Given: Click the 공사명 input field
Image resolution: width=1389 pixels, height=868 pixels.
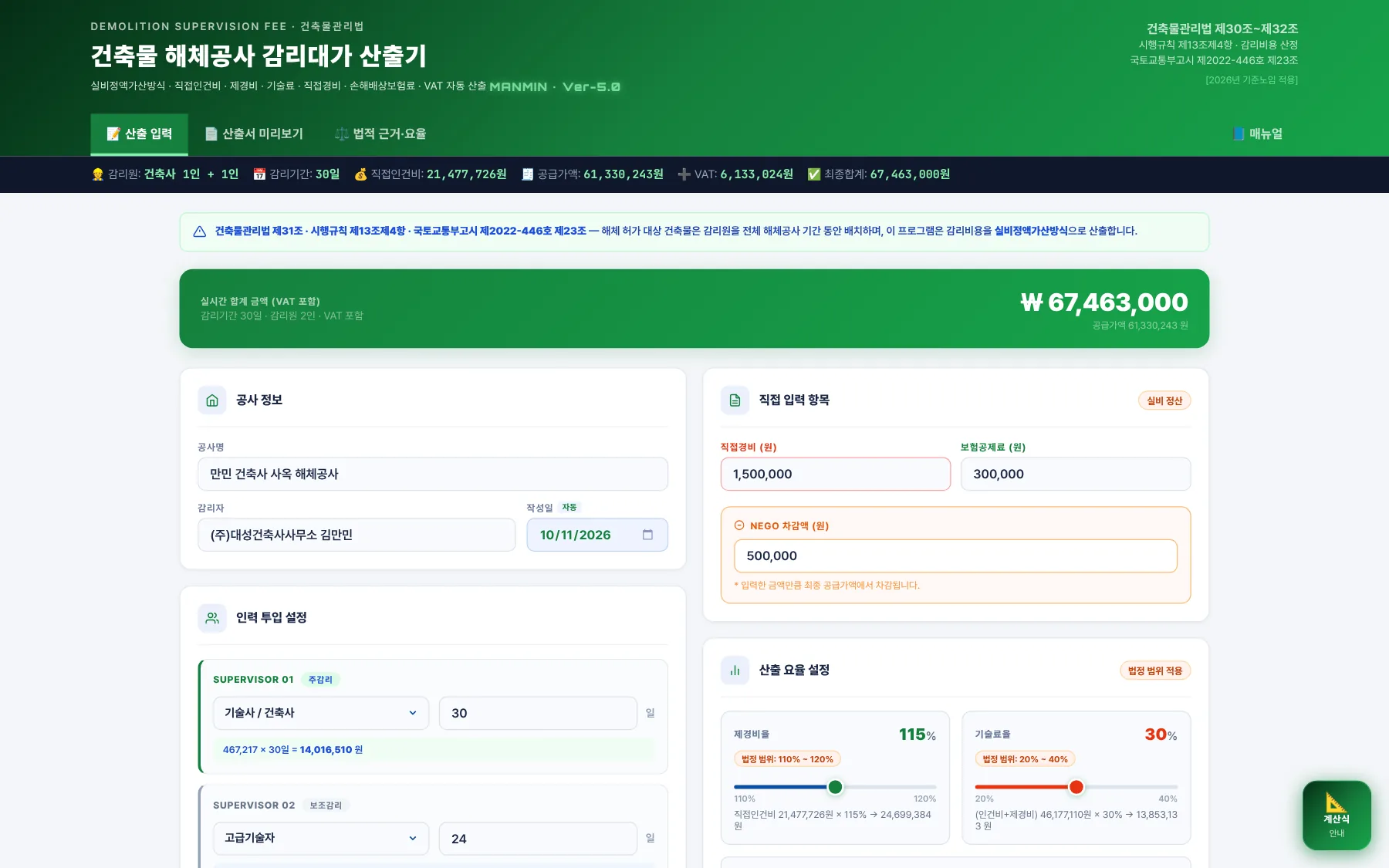Looking at the screenshot, I should 433,474.
